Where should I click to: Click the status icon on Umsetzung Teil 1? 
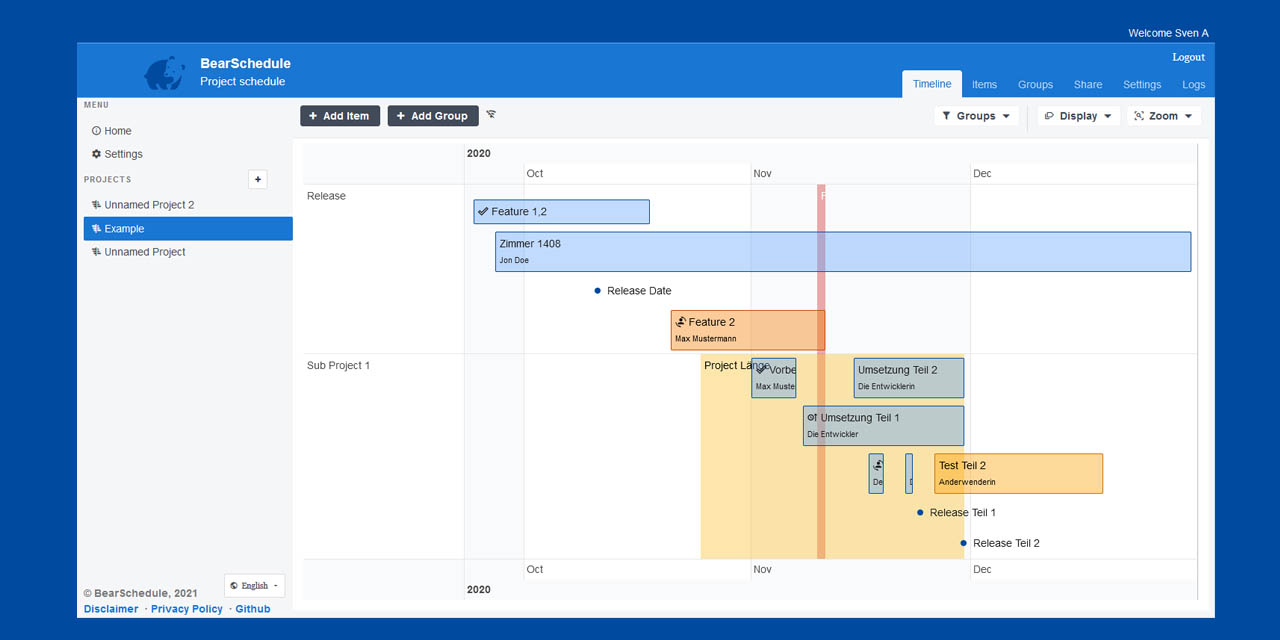click(x=812, y=417)
